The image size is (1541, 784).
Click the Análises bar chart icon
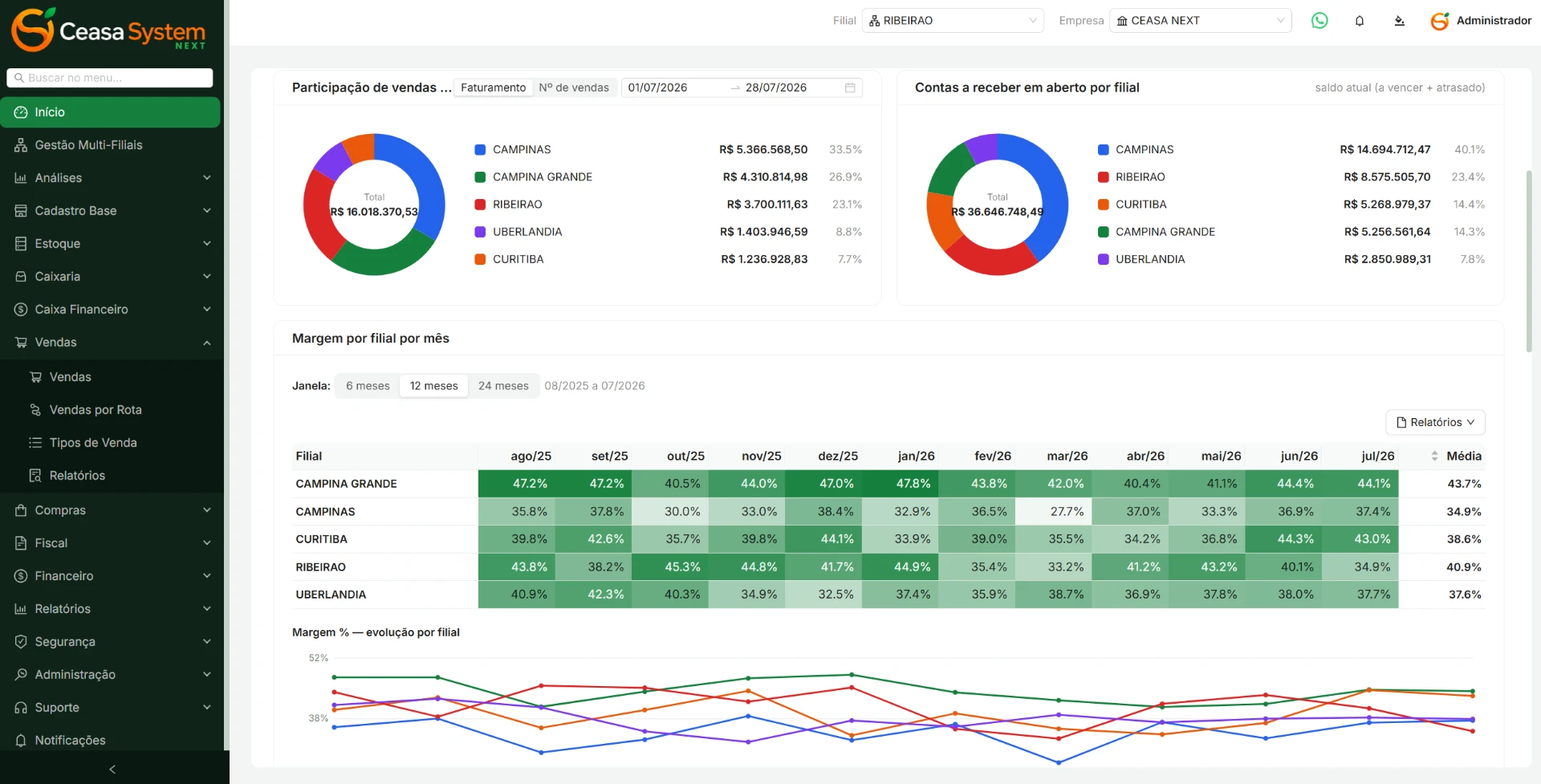(21, 178)
